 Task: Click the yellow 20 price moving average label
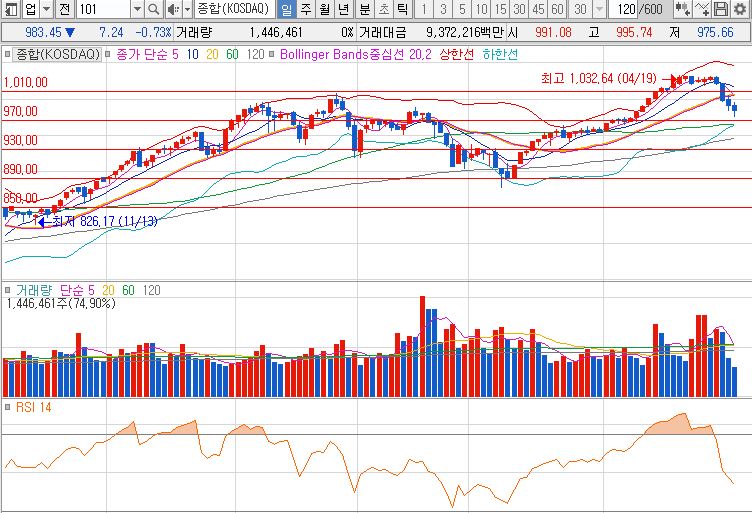212,54
